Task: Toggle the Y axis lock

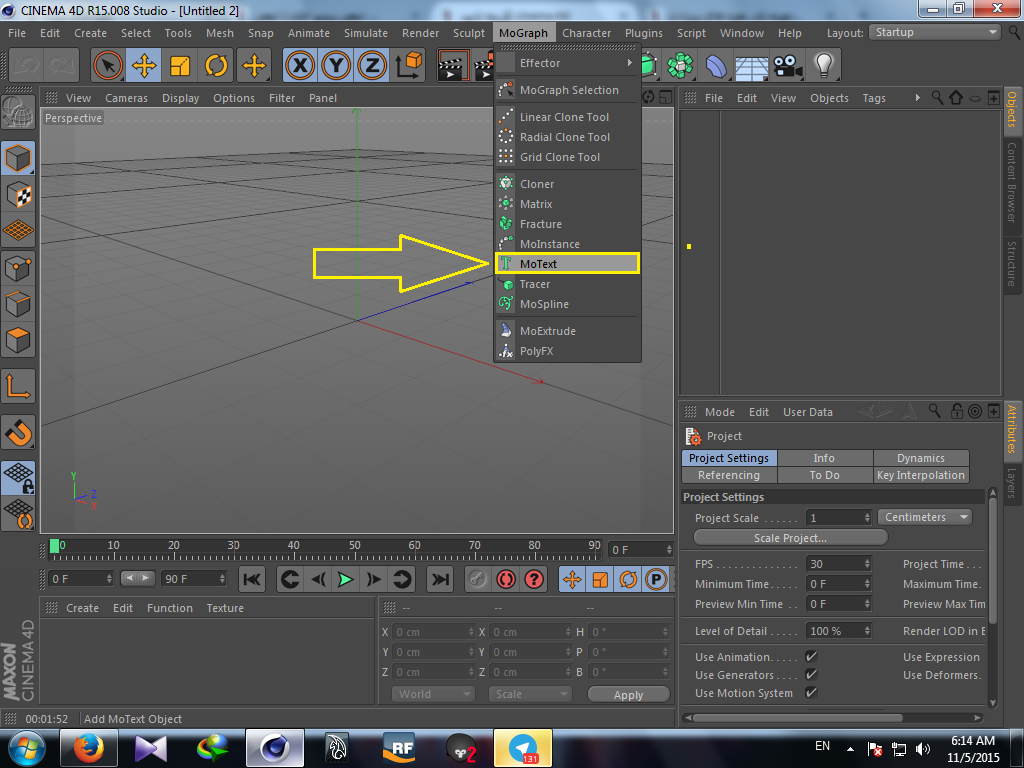Action: (x=336, y=66)
